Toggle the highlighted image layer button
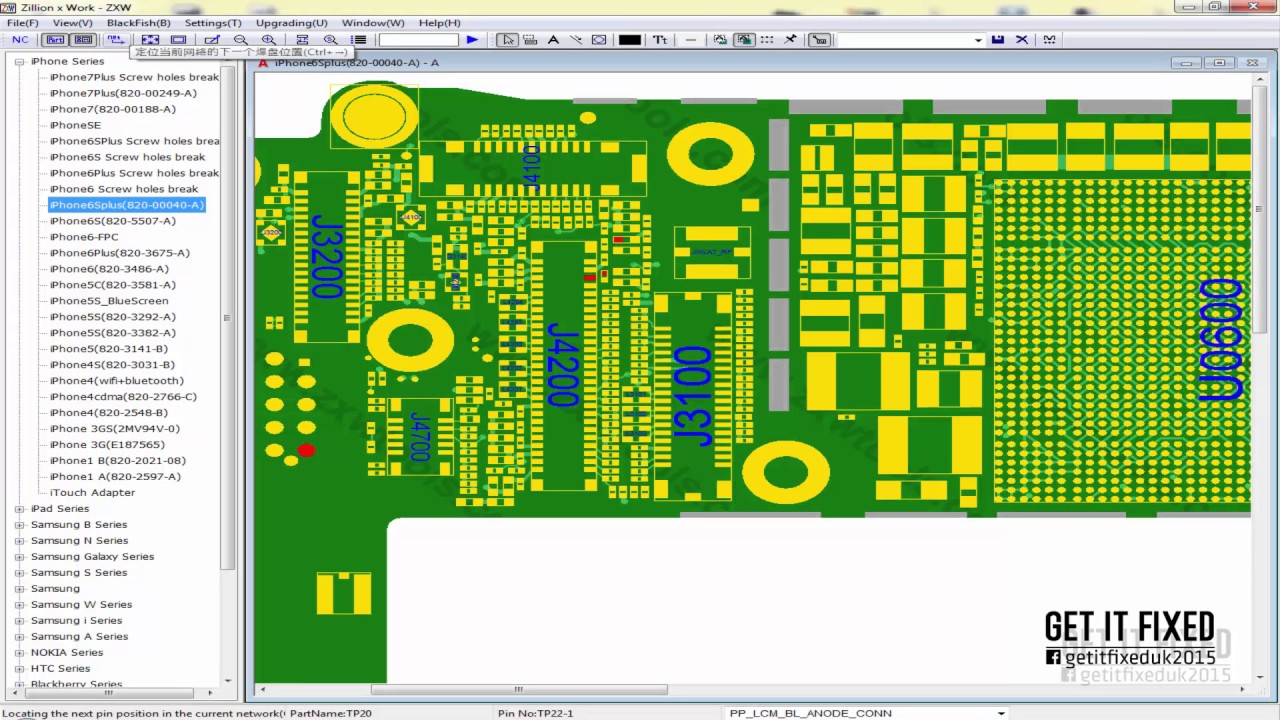This screenshot has height=720, width=1280. tap(744, 40)
